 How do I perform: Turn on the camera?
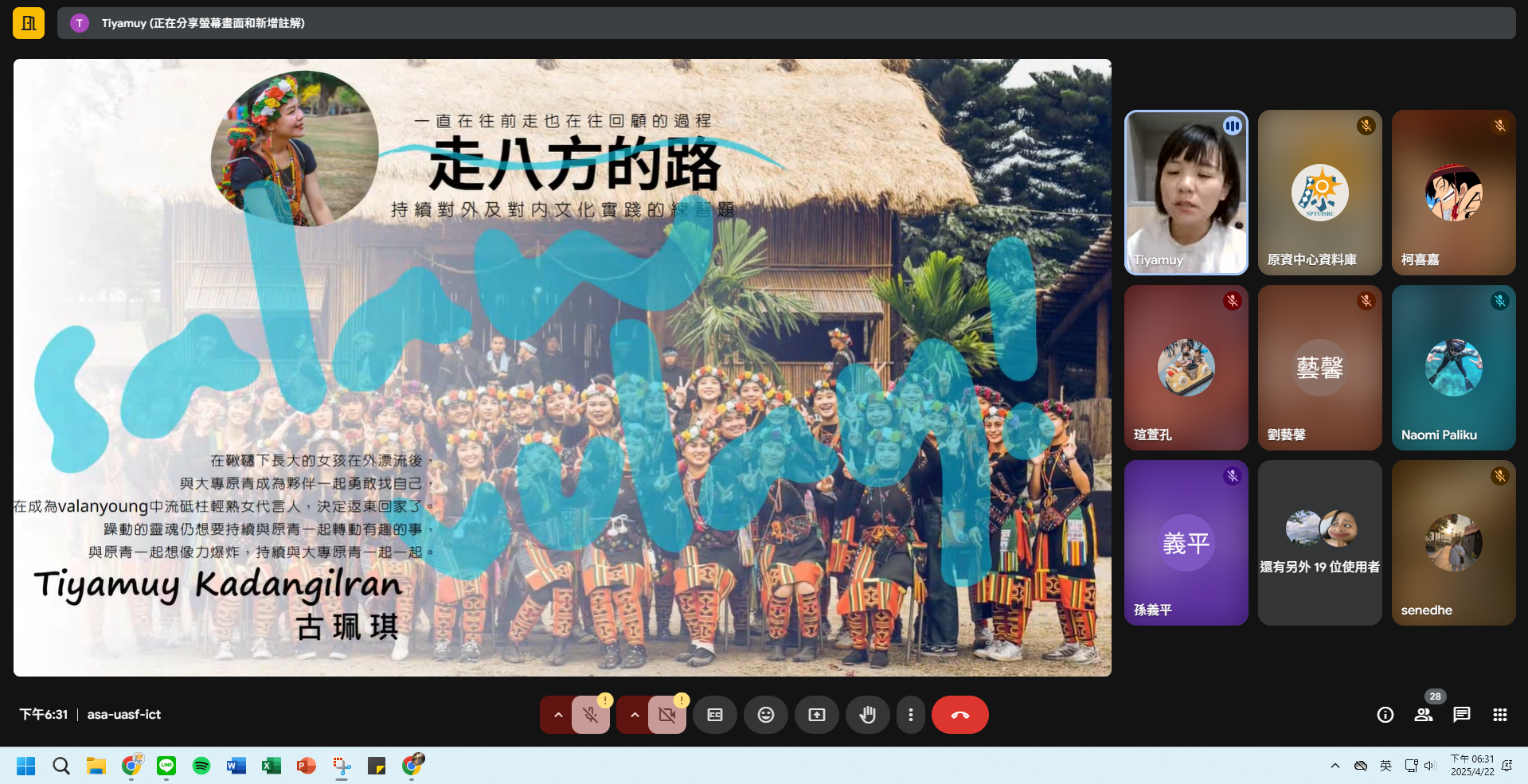tap(667, 715)
